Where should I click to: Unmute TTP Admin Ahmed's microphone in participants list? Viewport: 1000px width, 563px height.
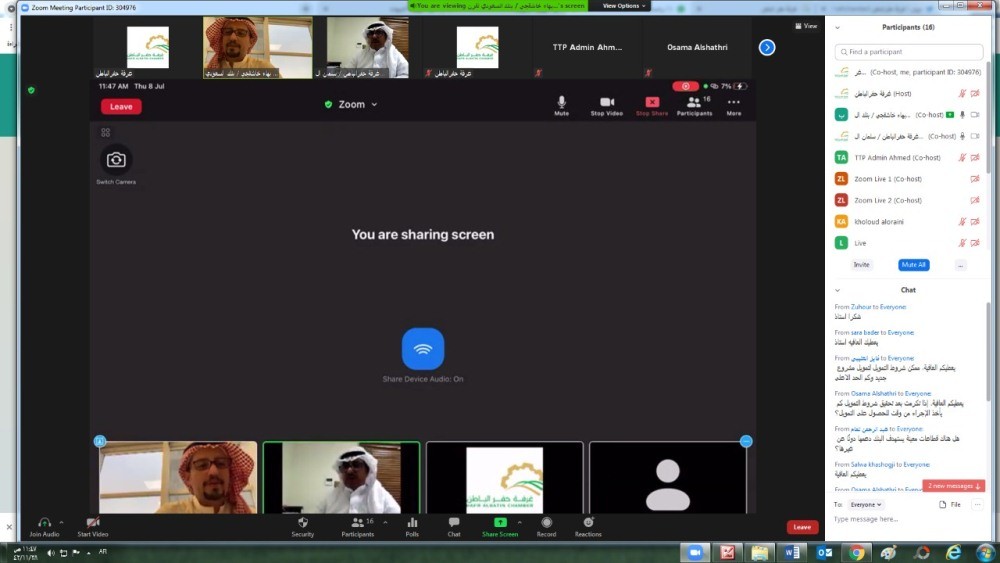(x=962, y=158)
